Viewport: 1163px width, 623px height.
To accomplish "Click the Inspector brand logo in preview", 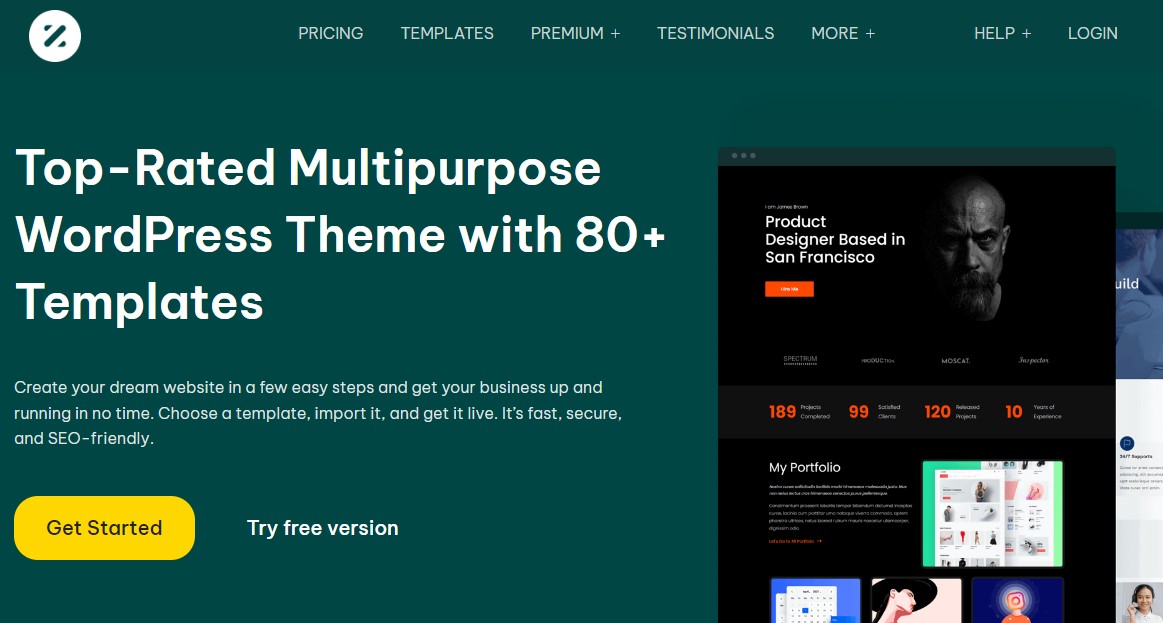I will (x=1033, y=360).
